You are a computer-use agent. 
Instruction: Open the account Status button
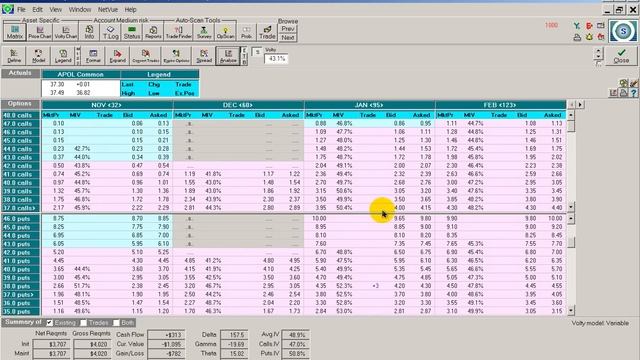coord(132,32)
